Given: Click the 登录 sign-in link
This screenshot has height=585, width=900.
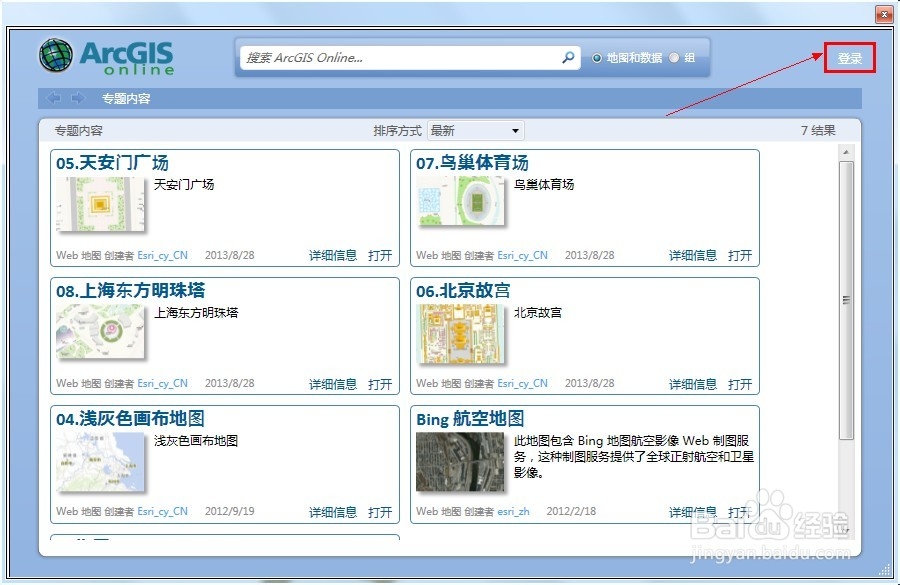Looking at the screenshot, I should pos(849,58).
